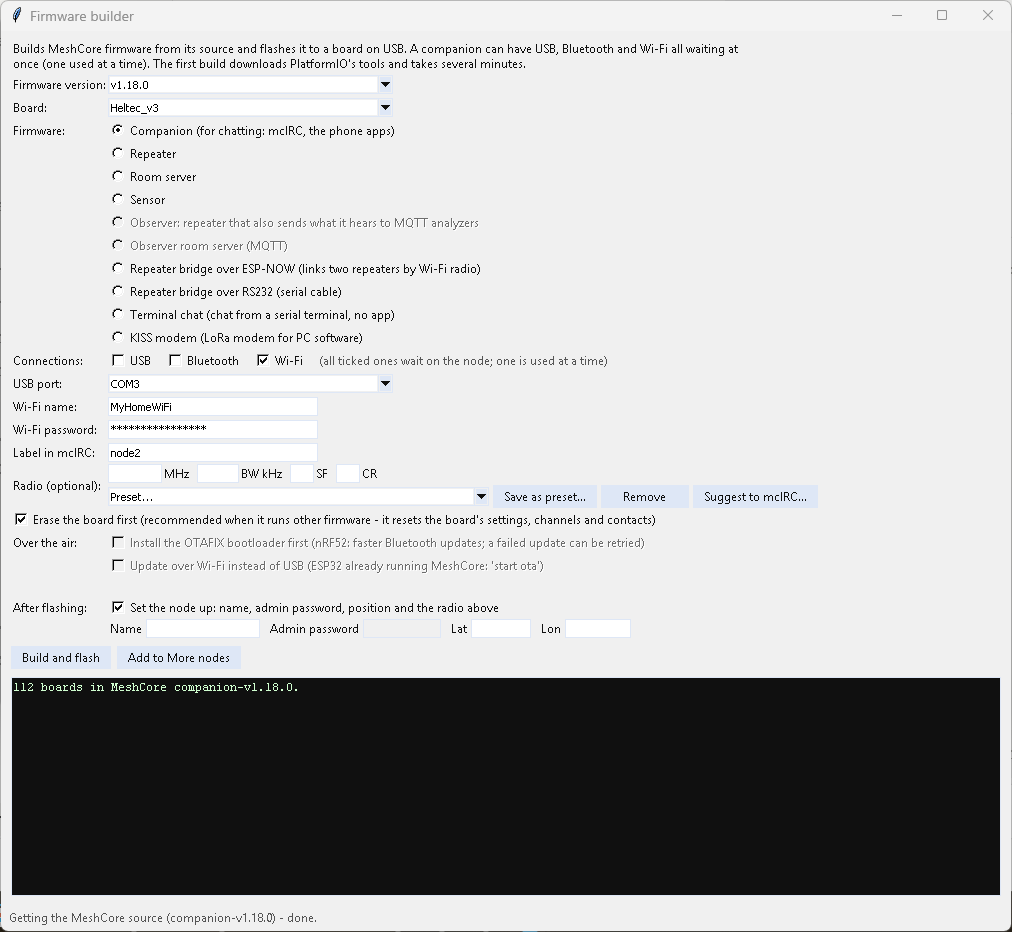Open the Board dropdown arrow
Image resolution: width=1012 pixels, height=932 pixels.
point(385,108)
